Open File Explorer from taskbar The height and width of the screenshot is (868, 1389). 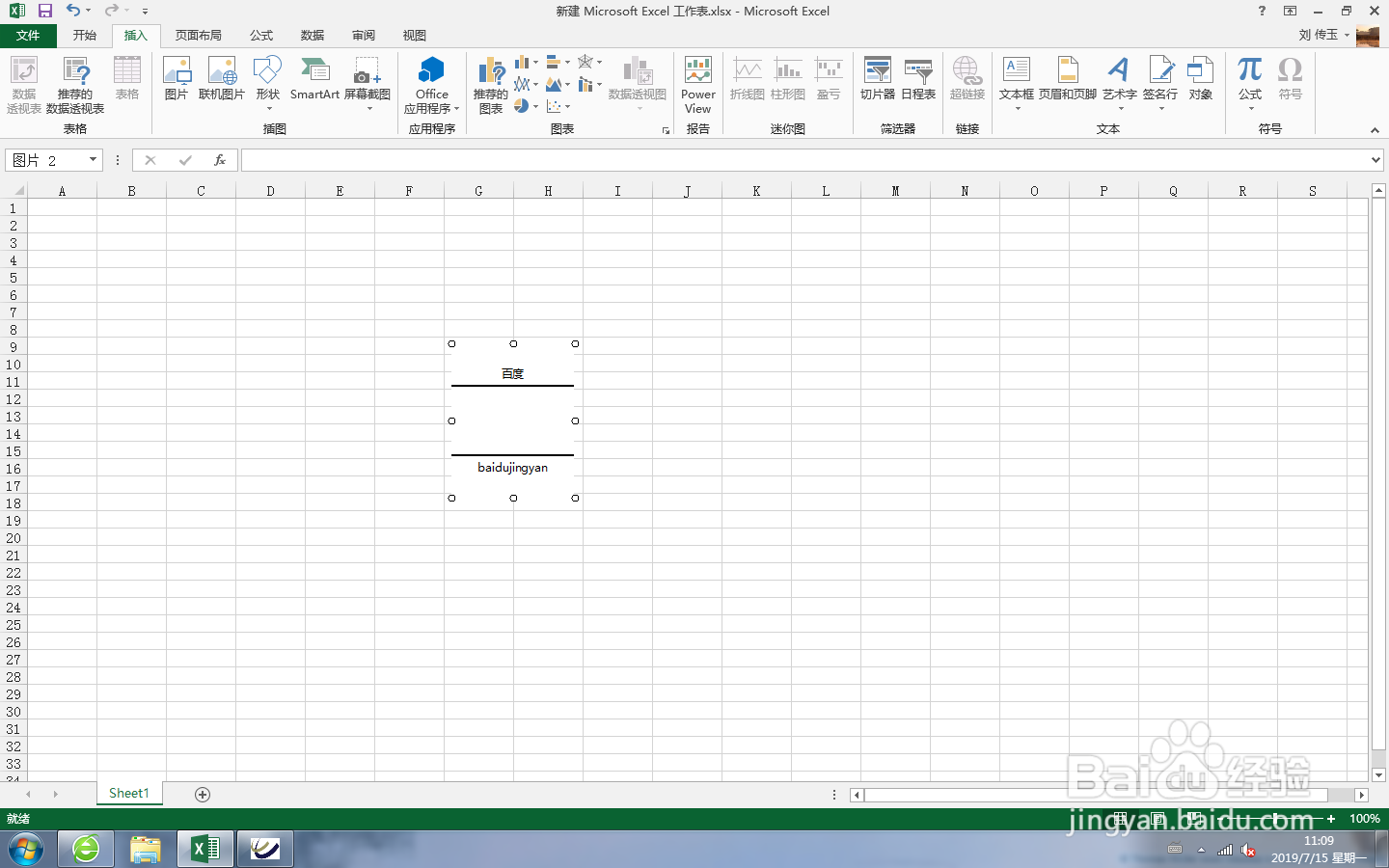click(146, 850)
